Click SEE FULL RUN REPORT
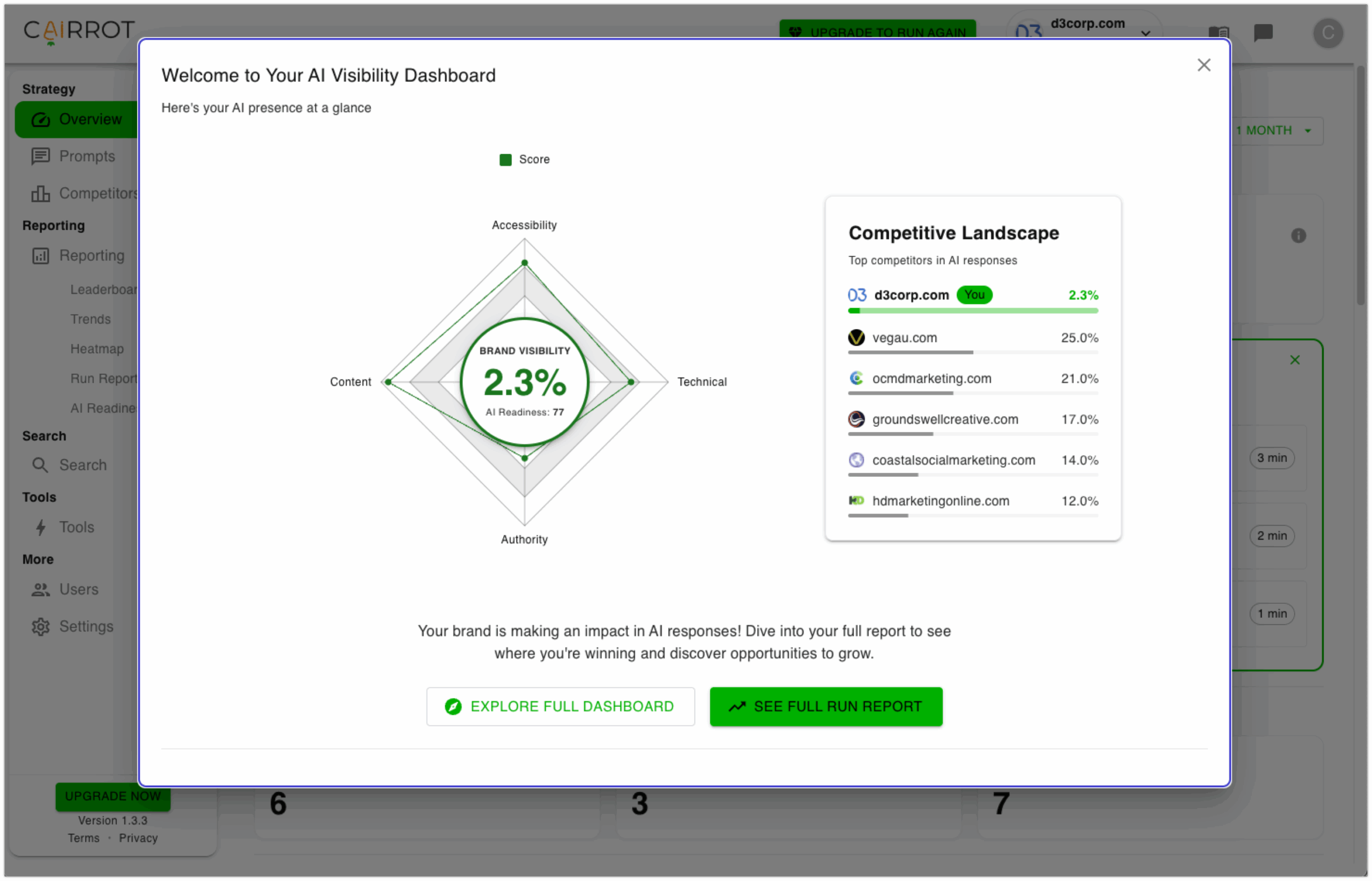 [x=825, y=706]
